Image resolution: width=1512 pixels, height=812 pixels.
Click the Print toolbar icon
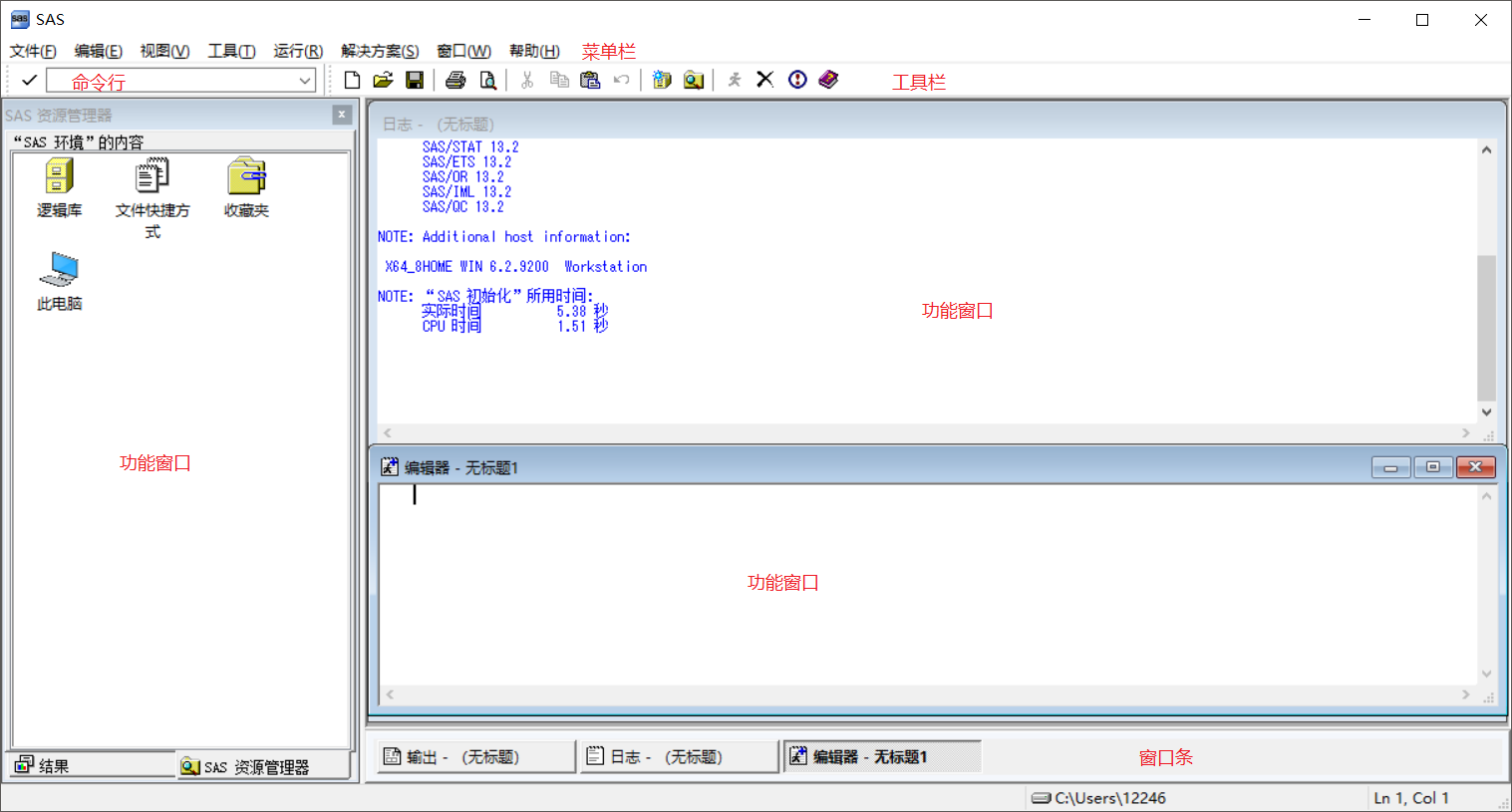(x=455, y=80)
